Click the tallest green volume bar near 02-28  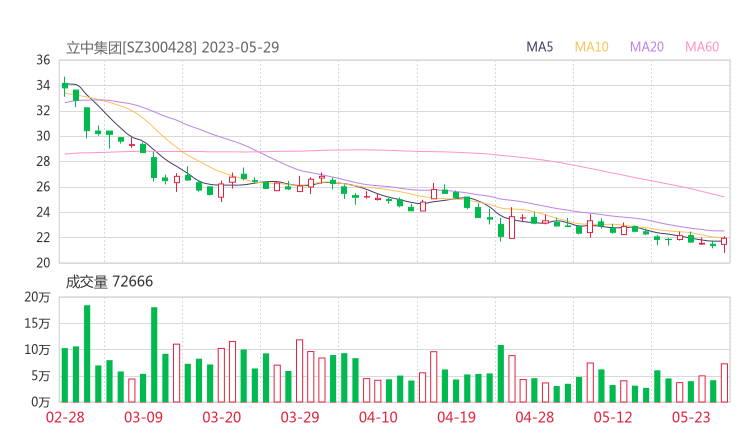click(x=87, y=354)
